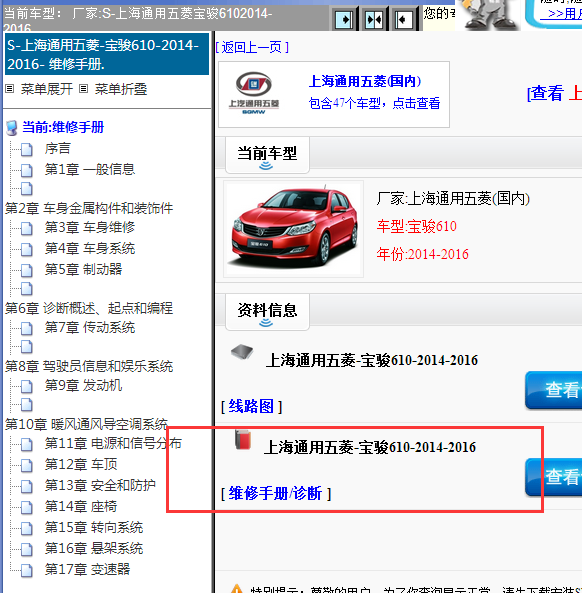Click the computer icon beside 当前:维修手册
This screenshot has height=593, width=582.
(x=12, y=128)
